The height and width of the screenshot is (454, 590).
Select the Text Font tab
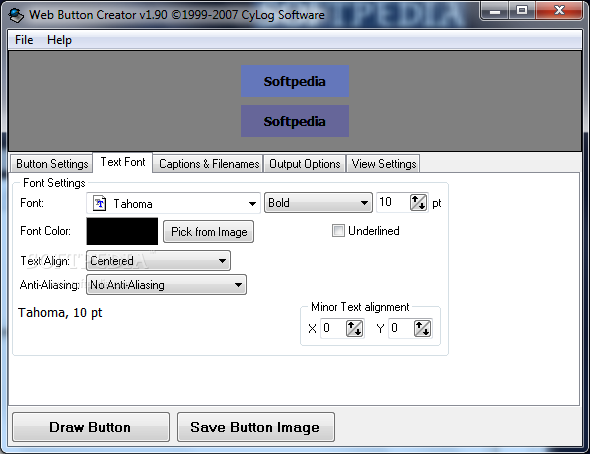tap(123, 162)
